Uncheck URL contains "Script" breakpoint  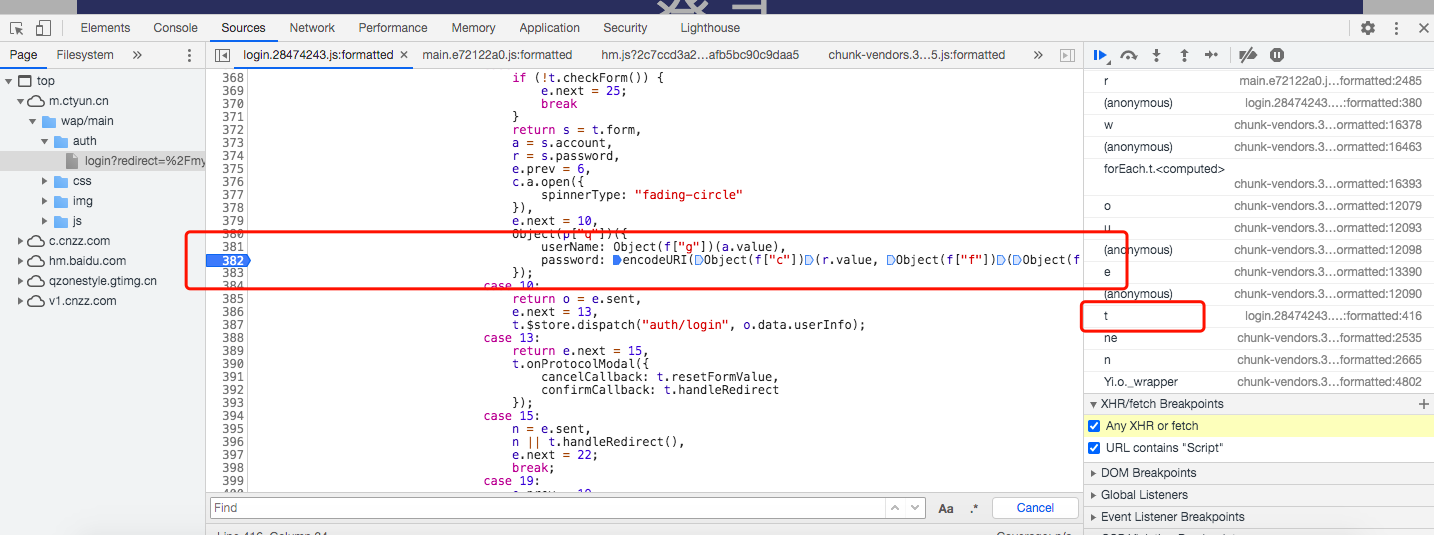1094,448
